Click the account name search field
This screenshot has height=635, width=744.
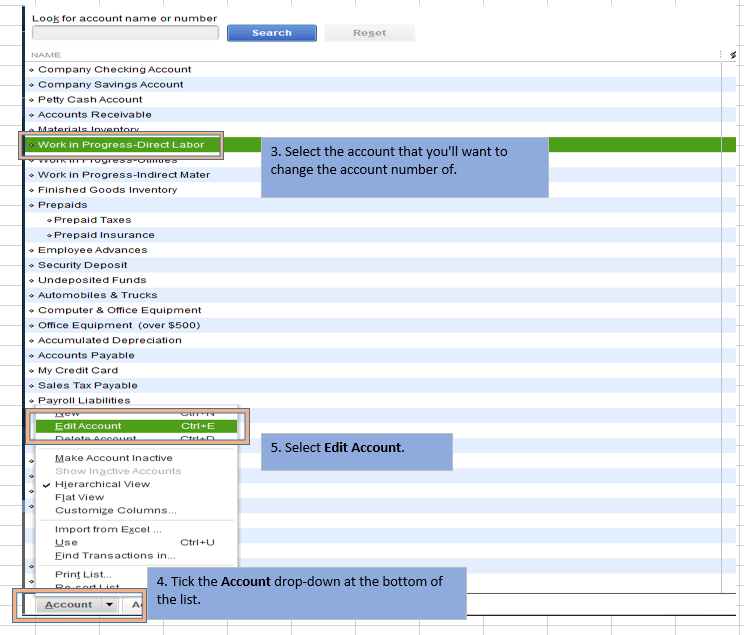[x=125, y=33]
